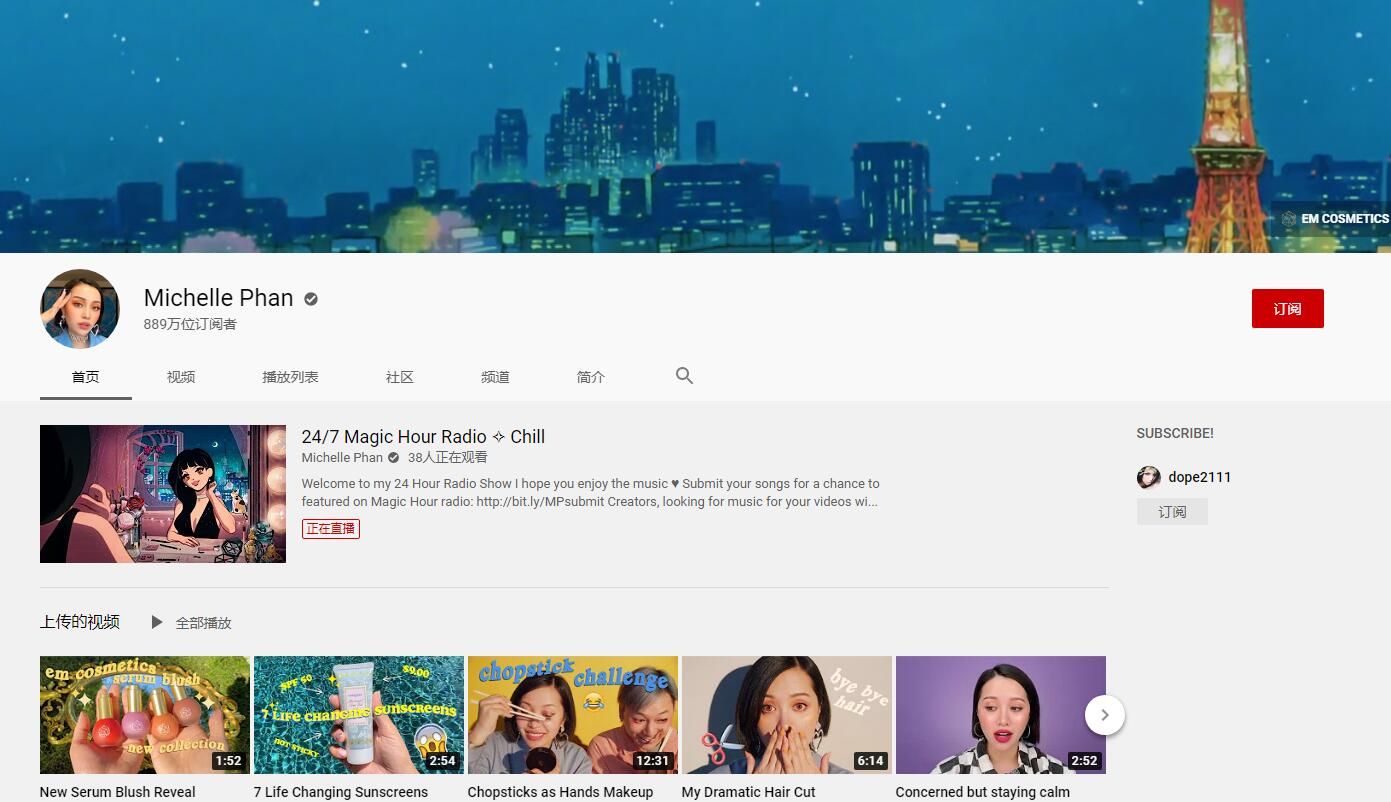Switch to the 视频 tab

(x=181, y=377)
